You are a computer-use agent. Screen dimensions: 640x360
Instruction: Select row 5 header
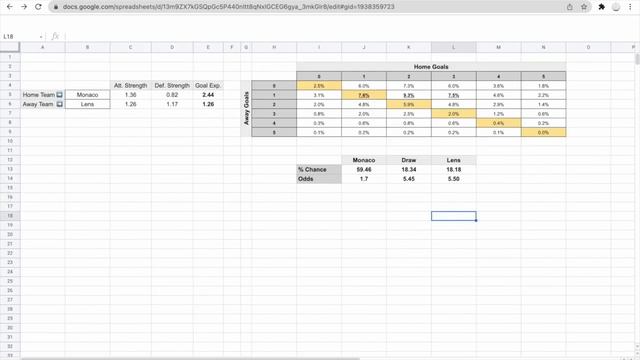[10, 95]
